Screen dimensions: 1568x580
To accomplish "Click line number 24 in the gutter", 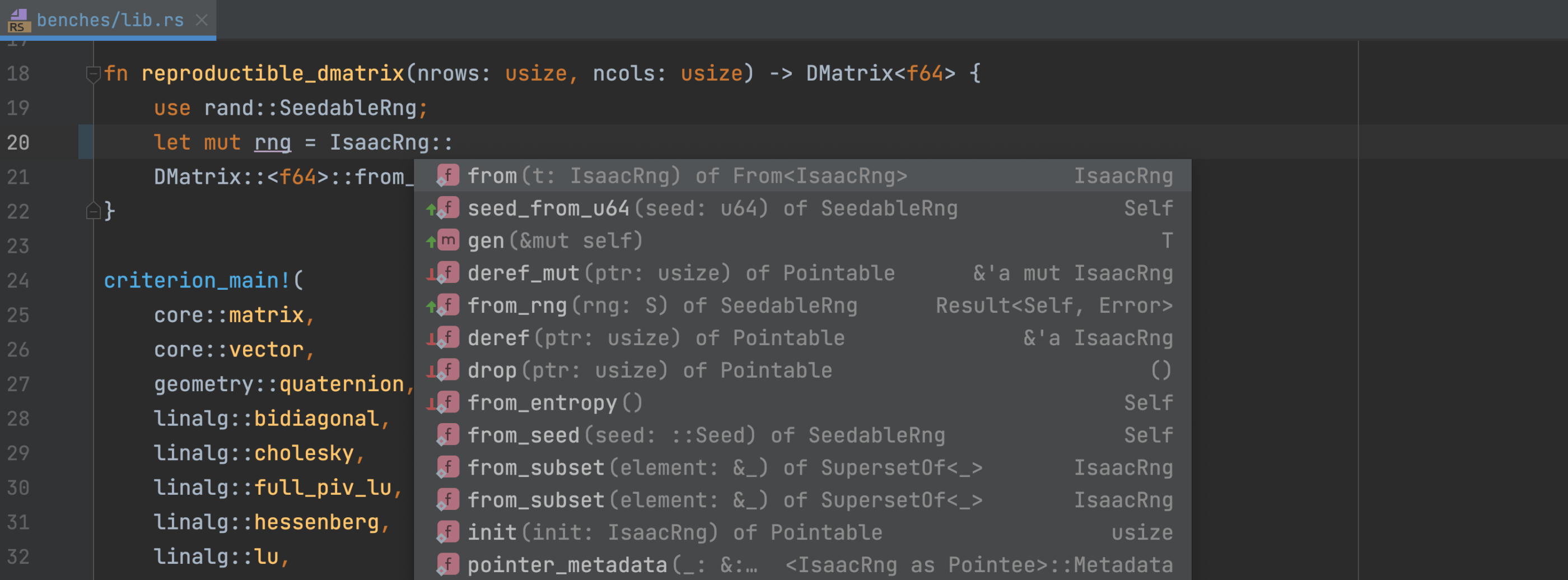I will pyautogui.click(x=18, y=280).
